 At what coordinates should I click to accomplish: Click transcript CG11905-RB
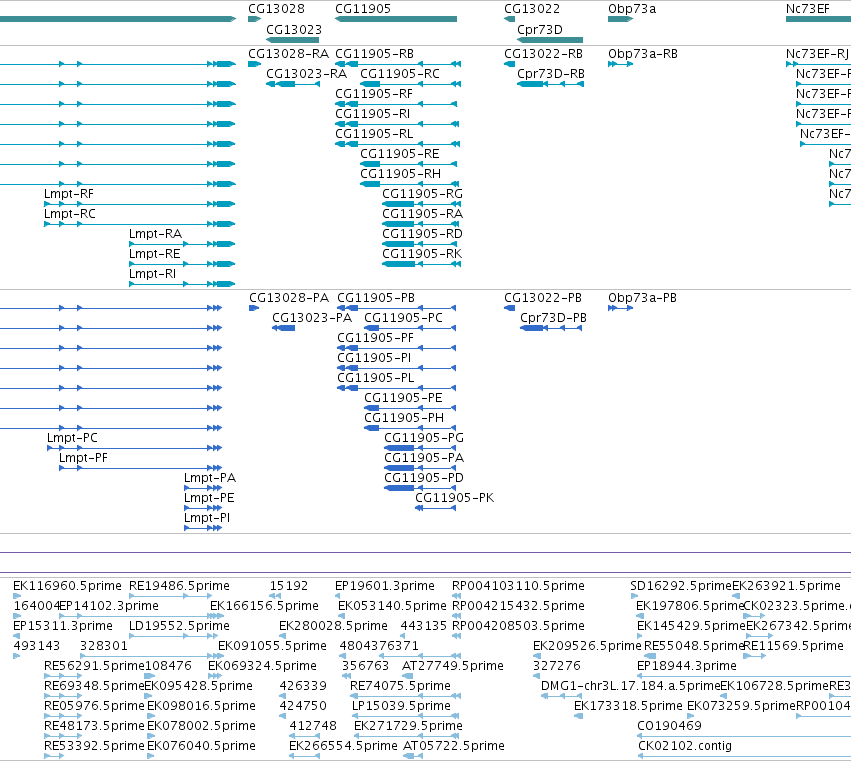(374, 54)
